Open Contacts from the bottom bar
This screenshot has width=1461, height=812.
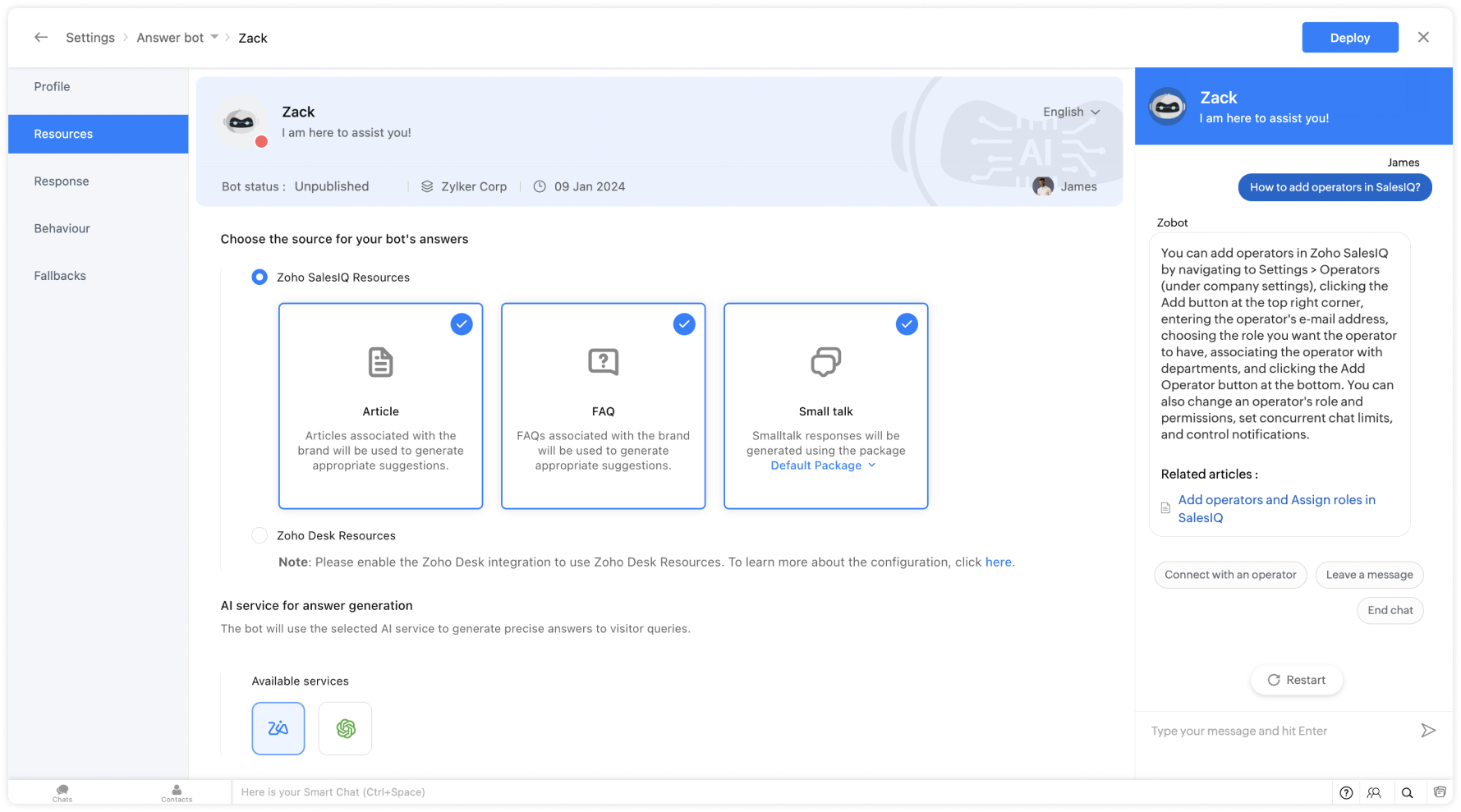point(177,792)
